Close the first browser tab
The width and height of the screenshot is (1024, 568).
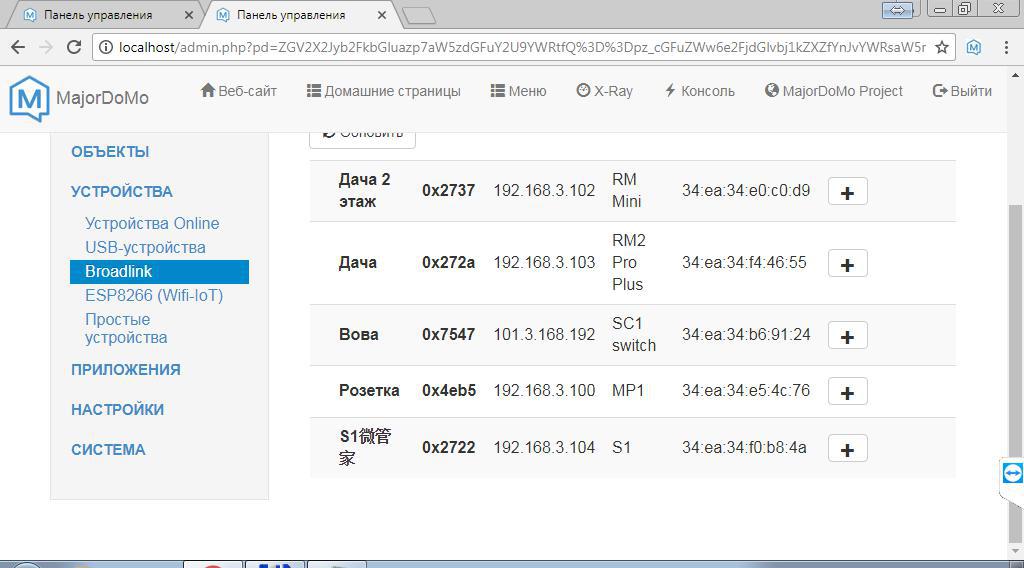point(189,14)
